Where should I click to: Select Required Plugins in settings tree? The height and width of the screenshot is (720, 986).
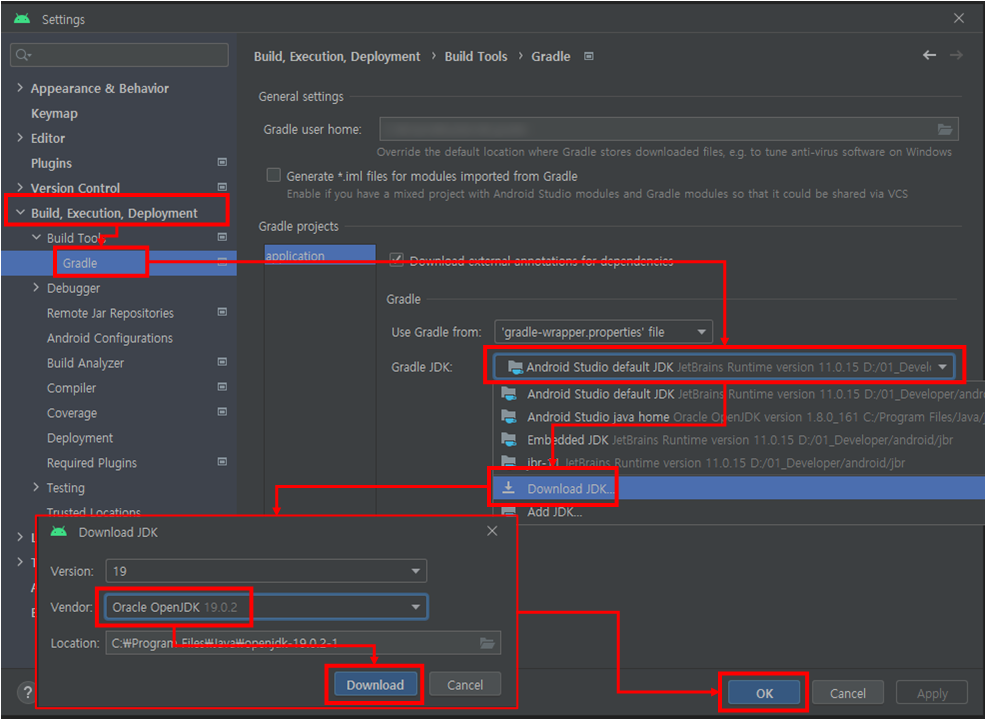[x=92, y=463]
